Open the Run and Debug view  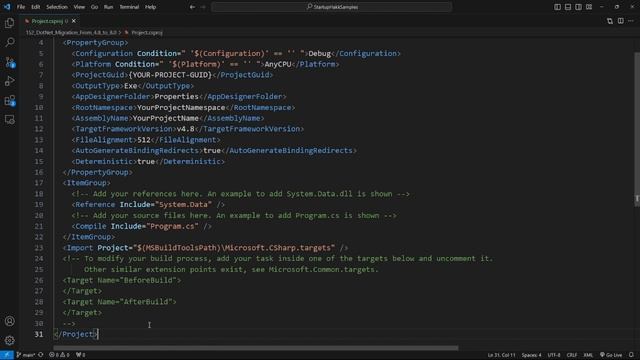click(9, 81)
